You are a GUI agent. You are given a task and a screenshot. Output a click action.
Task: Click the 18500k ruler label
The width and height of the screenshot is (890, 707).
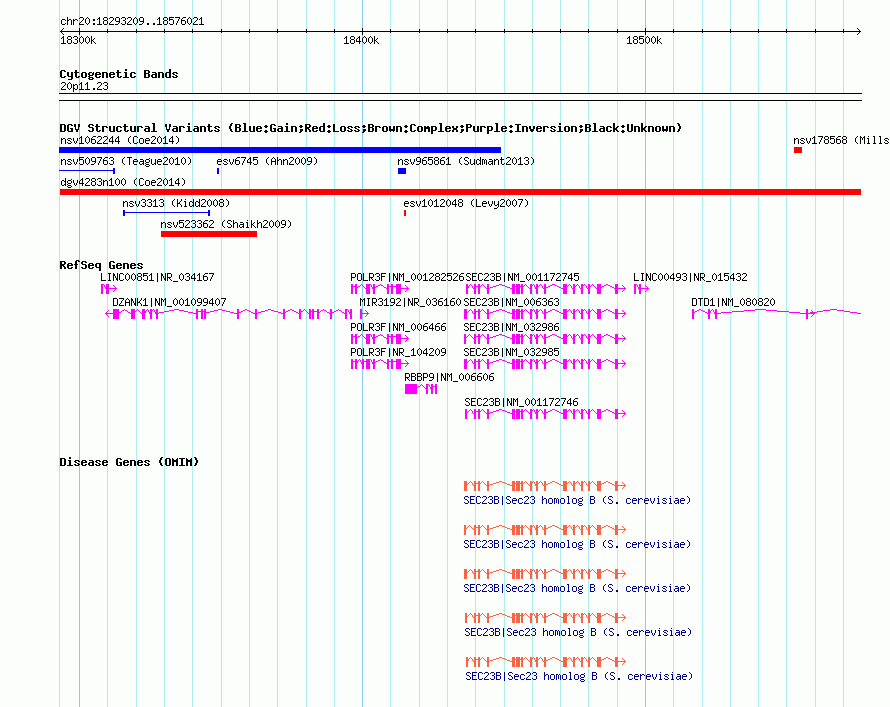pos(644,40)
